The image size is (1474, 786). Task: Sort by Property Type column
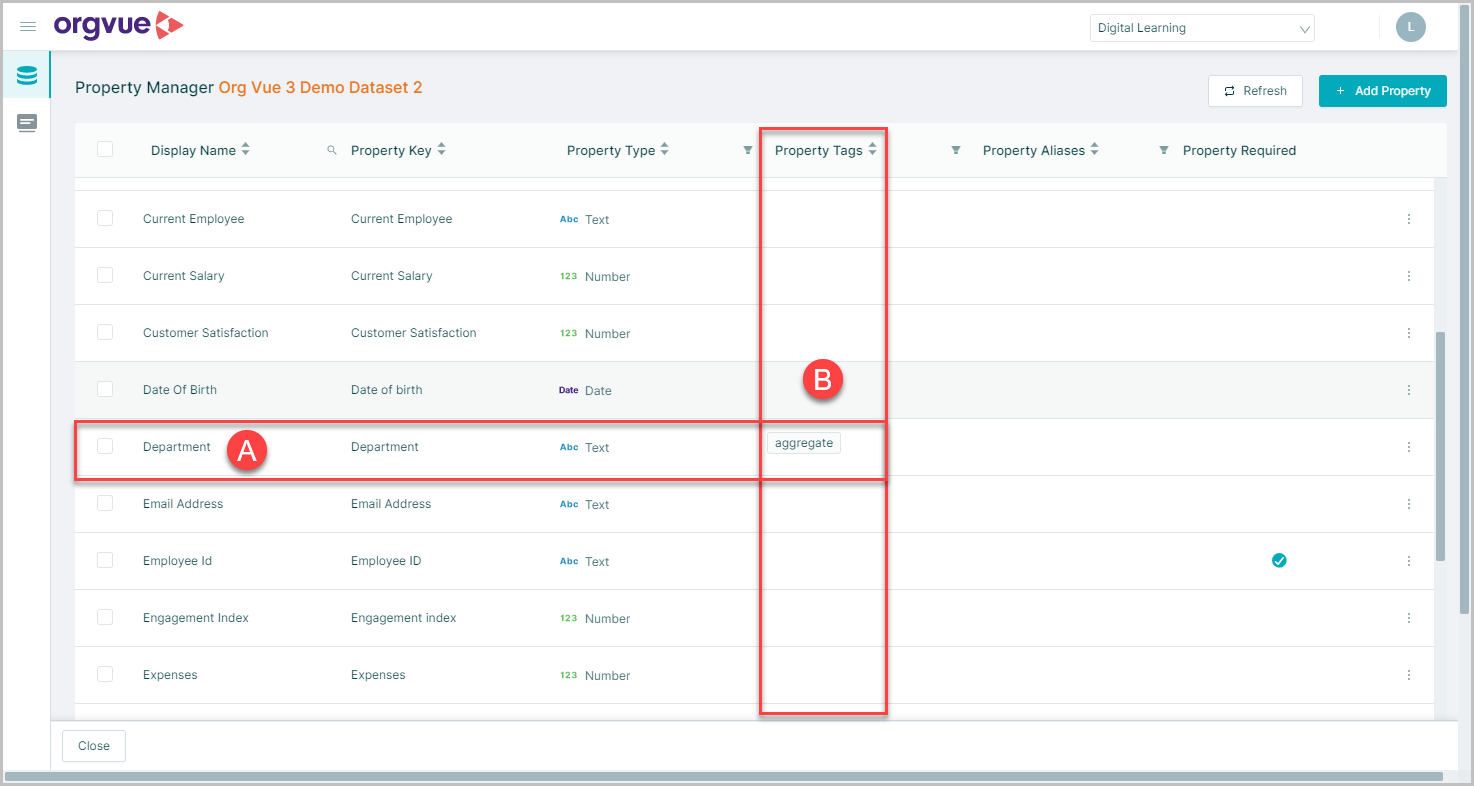point(665,150)
